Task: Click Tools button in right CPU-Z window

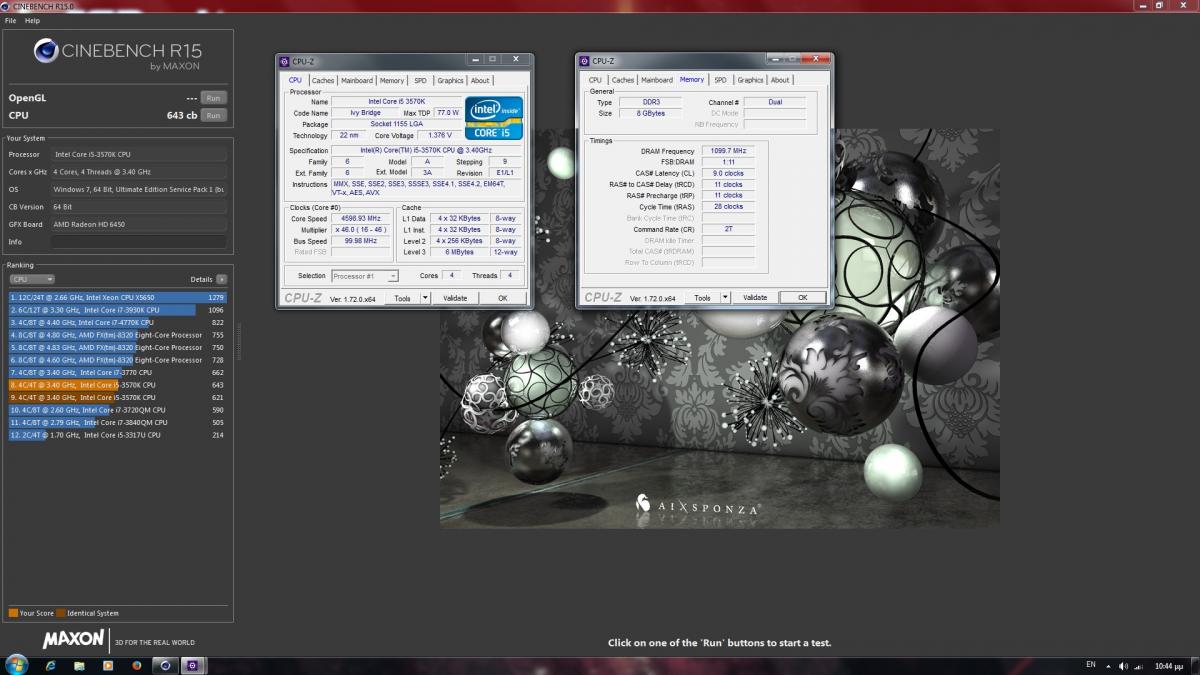Action: [703, 298]
